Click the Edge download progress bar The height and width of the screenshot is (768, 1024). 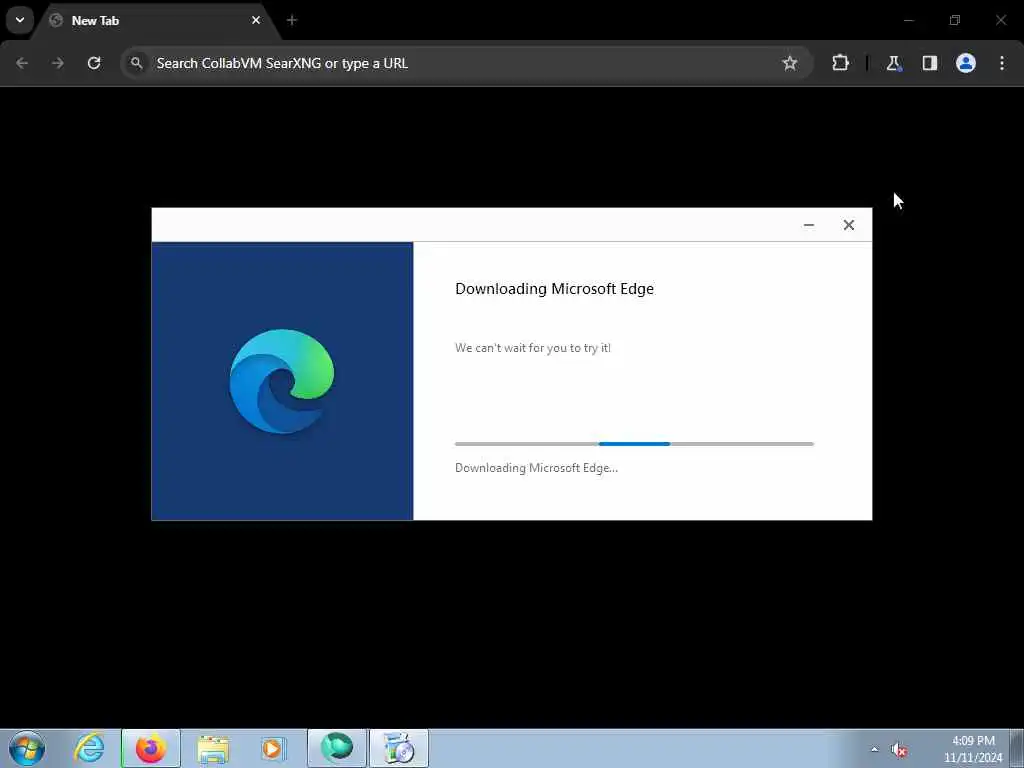coord(634,444)
